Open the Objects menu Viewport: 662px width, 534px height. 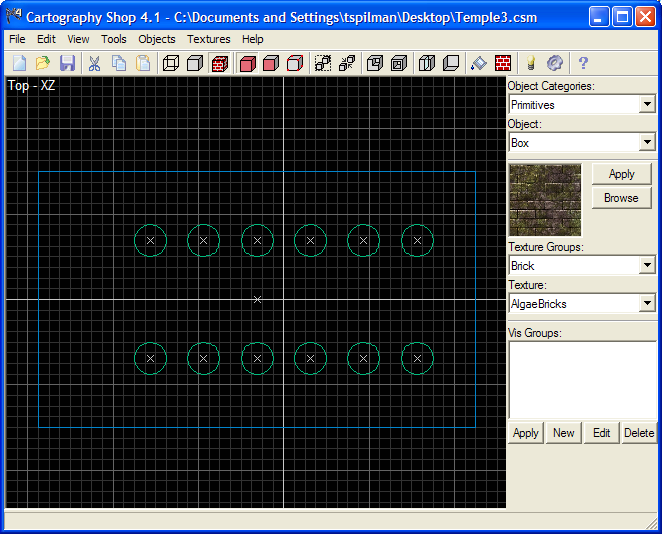[157, 39]
